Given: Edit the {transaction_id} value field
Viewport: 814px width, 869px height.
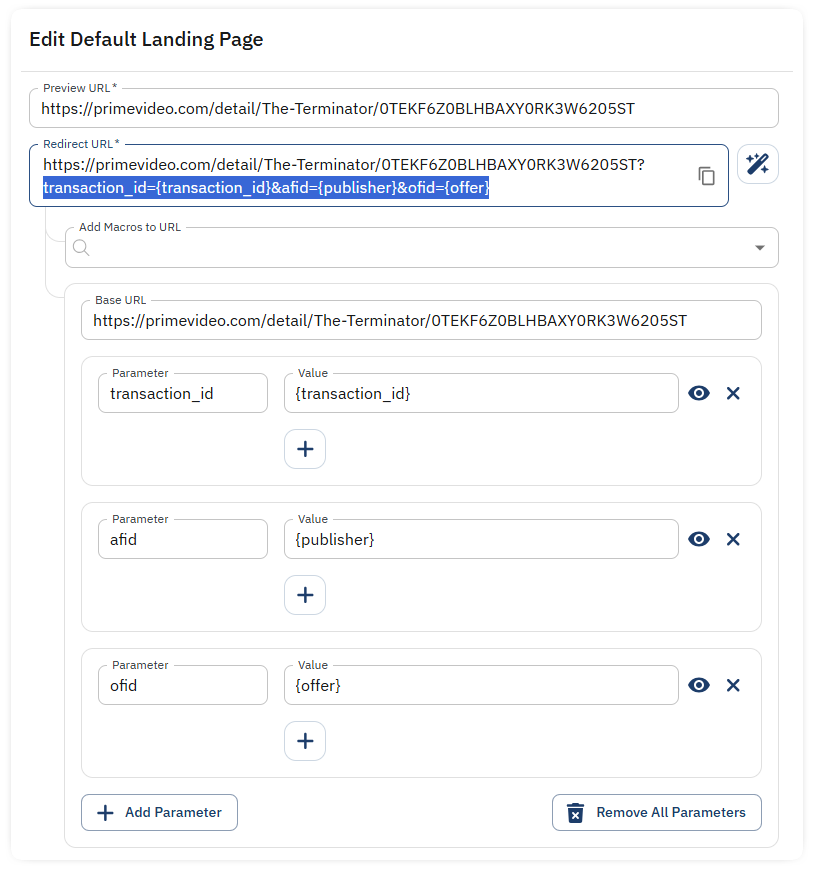Looking at the screenshot, I should pos(481,393).
